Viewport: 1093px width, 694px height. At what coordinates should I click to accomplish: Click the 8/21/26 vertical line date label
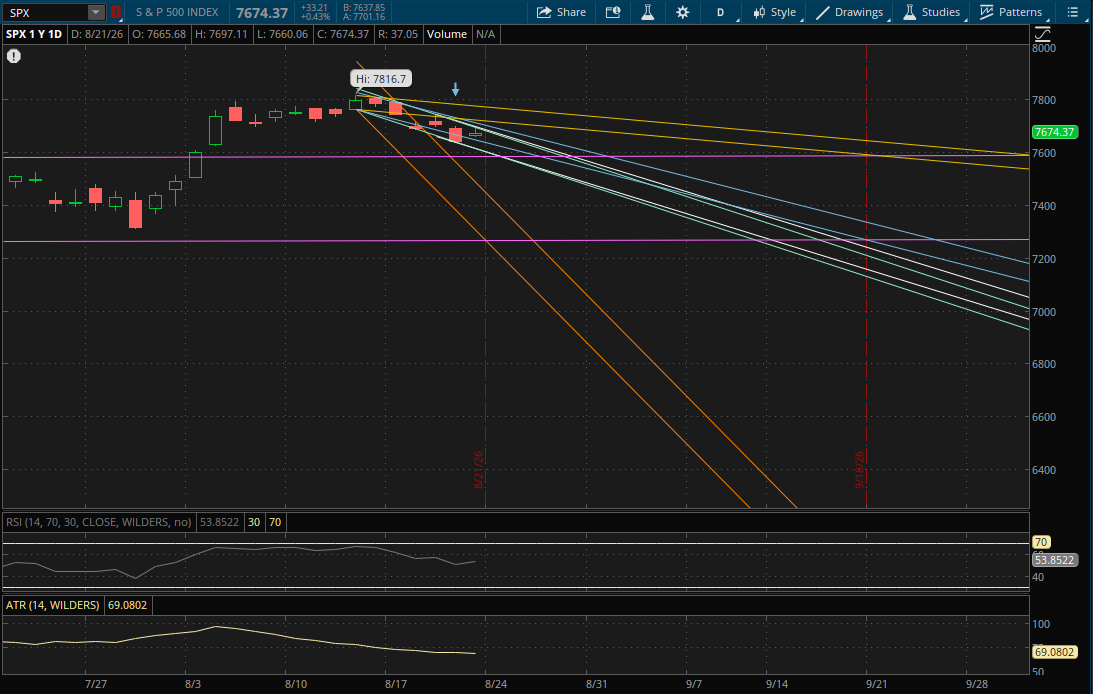click(479, 470)
